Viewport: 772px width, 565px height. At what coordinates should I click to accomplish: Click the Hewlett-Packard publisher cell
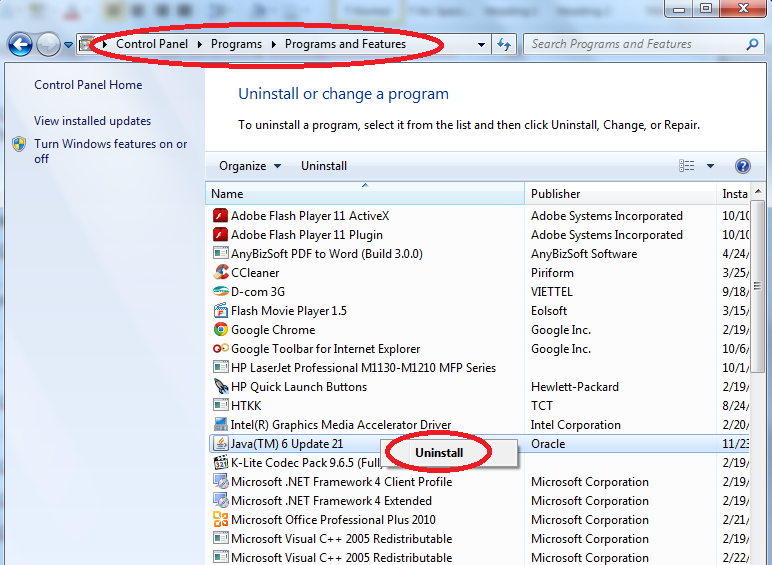pos(575,387)
